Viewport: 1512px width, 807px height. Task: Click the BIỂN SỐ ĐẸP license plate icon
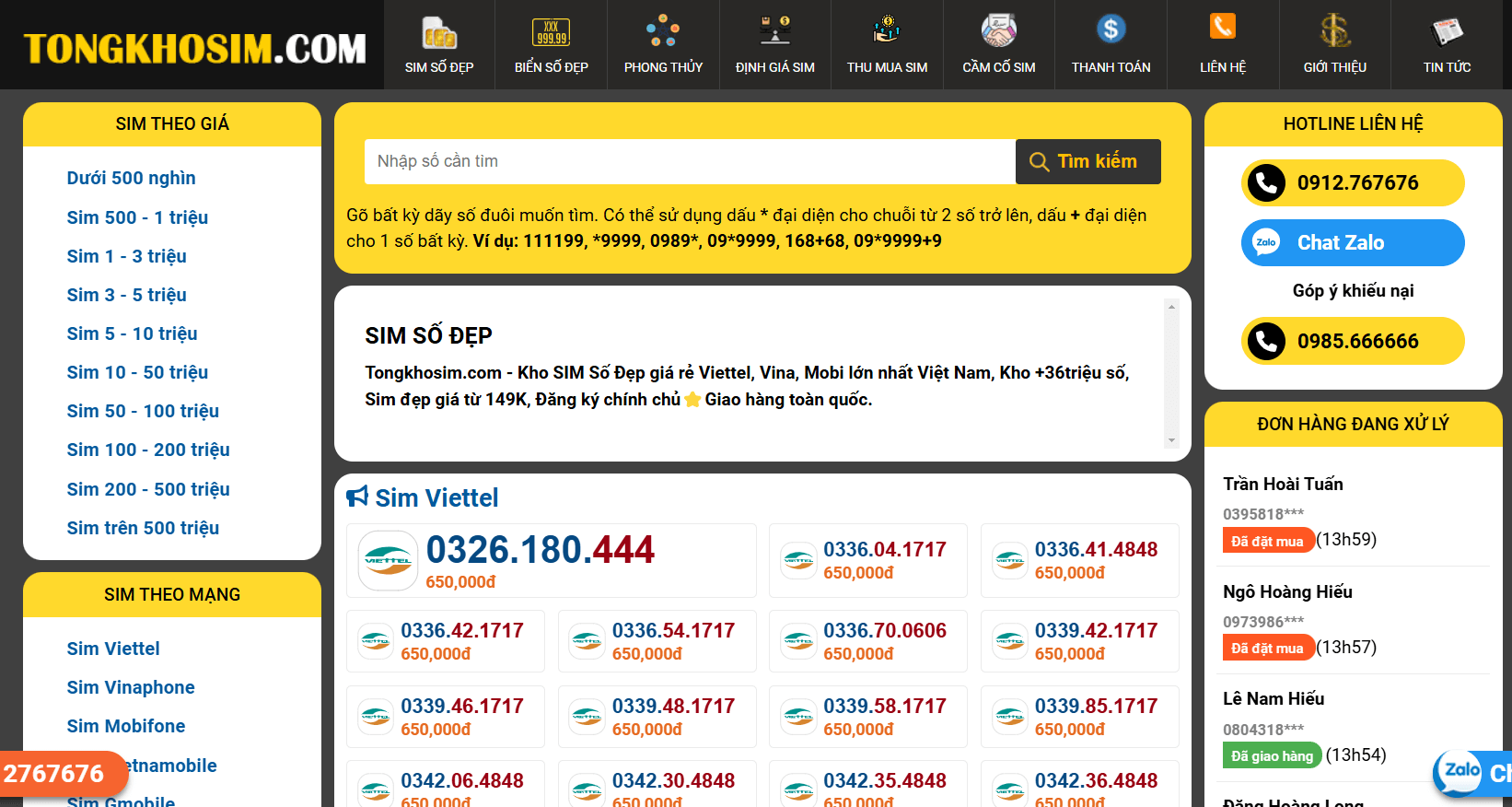pyautogui.click(x=552, y=32)
